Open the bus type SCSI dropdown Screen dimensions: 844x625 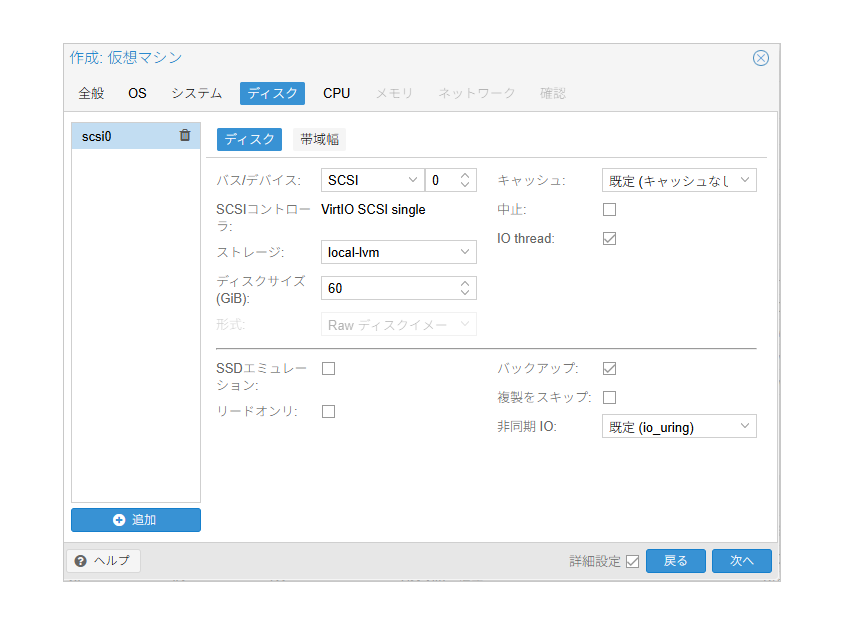(372, 180)
